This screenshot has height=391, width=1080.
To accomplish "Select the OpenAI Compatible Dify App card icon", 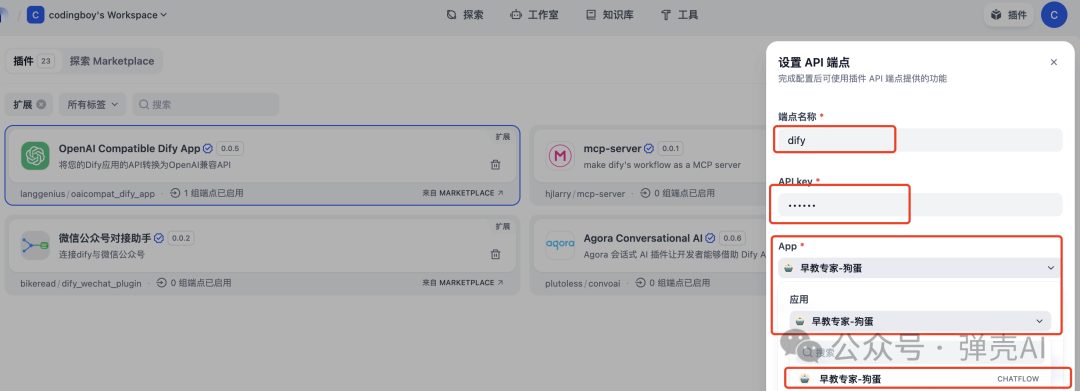I will pyautogui.click(x=35, y=156).
